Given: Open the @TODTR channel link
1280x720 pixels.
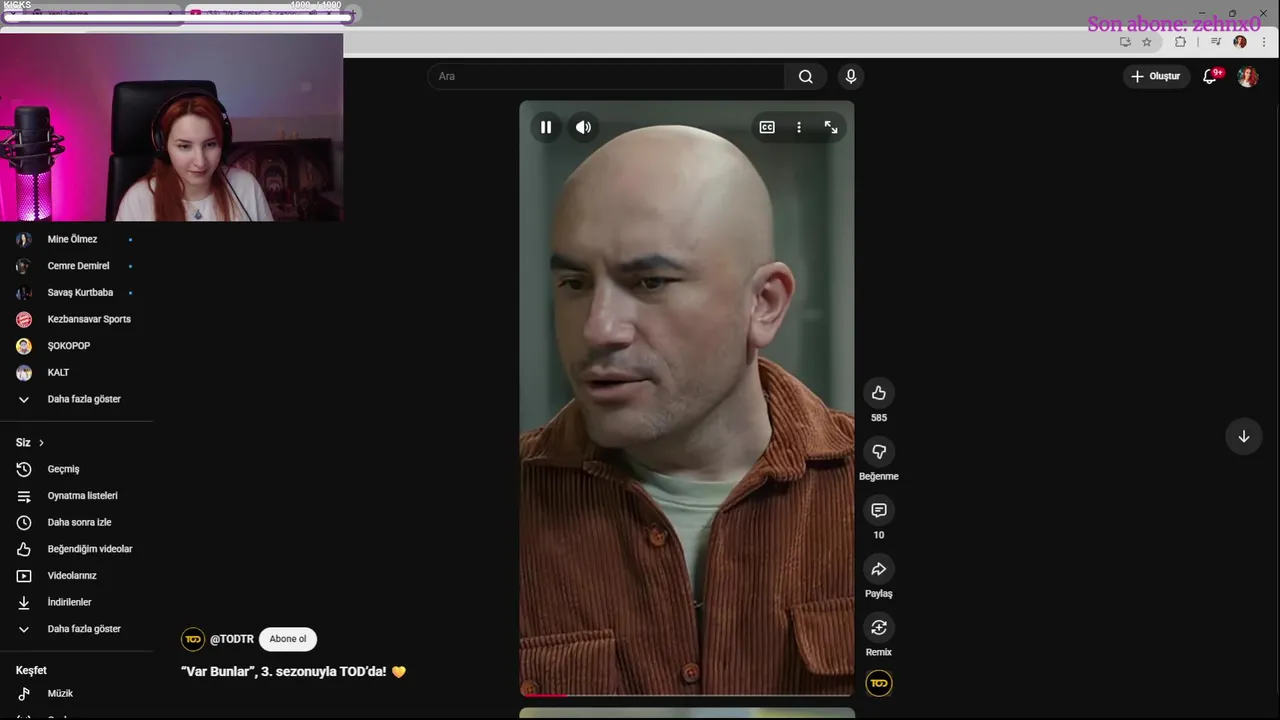Looking at the screenshot, I should pos(232,639).
